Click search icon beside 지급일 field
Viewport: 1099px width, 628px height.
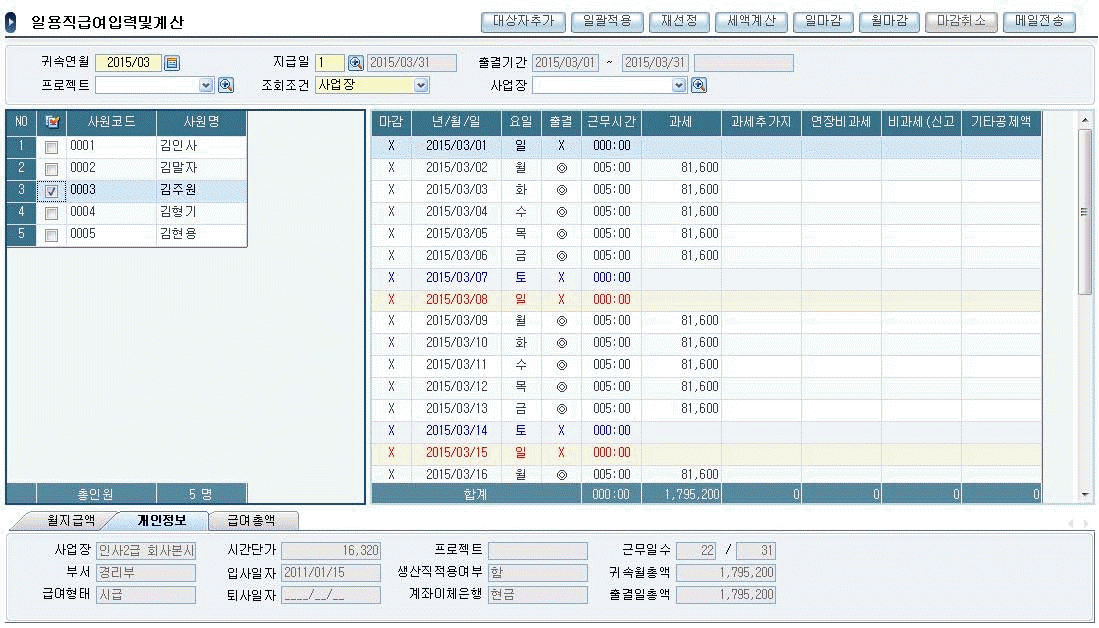click(356, 63)
